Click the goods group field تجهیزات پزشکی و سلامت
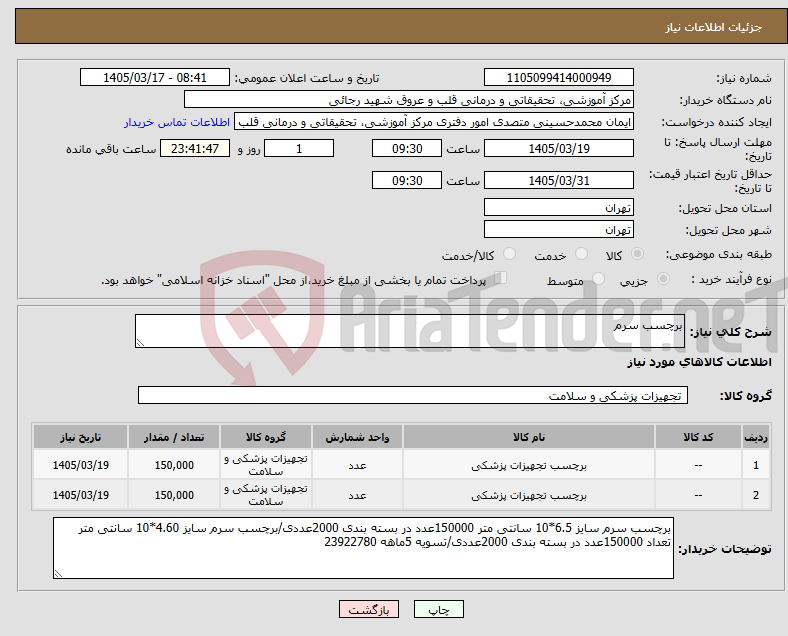Viewport: 788px width, 636px height. [413, 395]
